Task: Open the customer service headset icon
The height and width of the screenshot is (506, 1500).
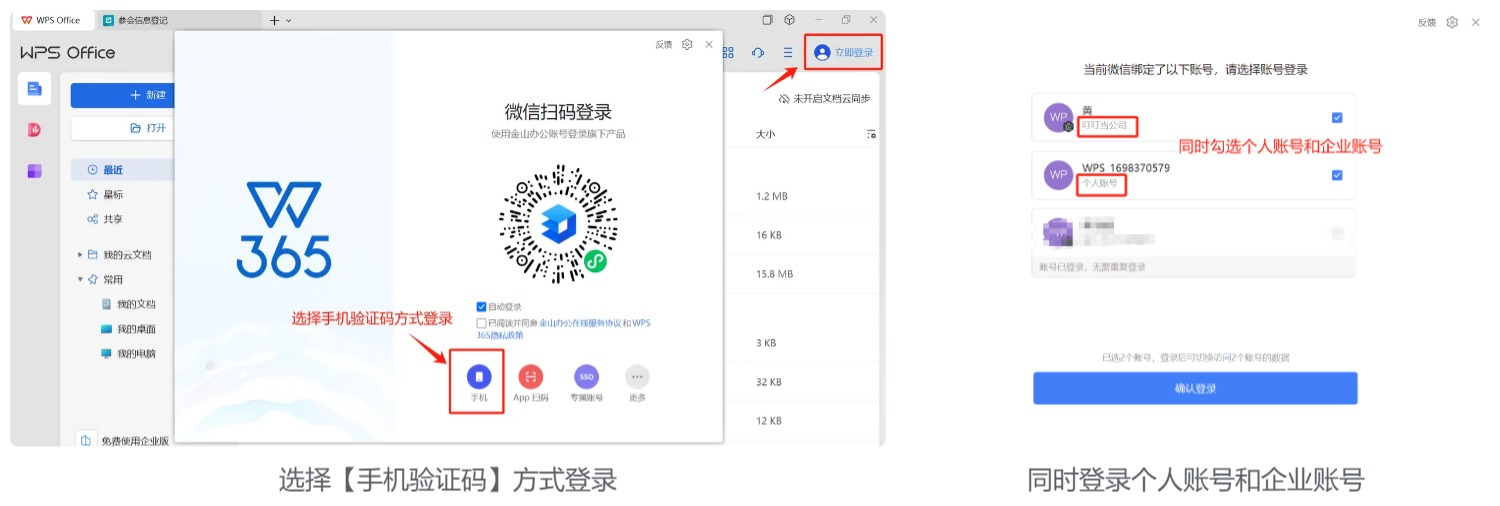Action: pyautogui.click(x=758, y=53)
